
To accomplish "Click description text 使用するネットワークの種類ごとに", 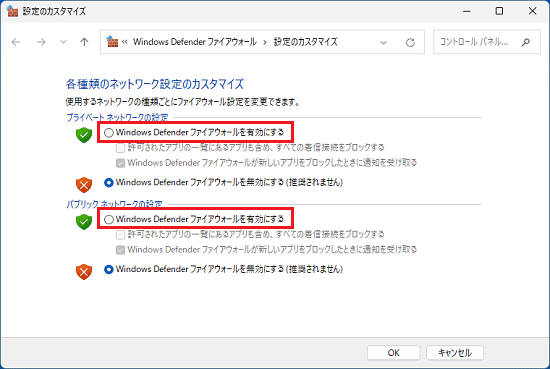I will (x=182, y=102).
